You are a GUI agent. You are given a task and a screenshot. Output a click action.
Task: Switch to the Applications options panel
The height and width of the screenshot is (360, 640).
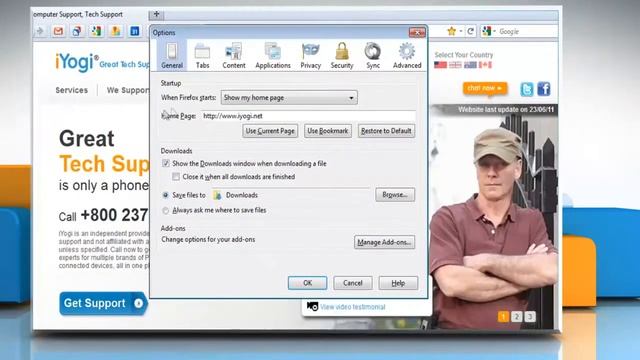pyautogui.click(x=273, y=55)
